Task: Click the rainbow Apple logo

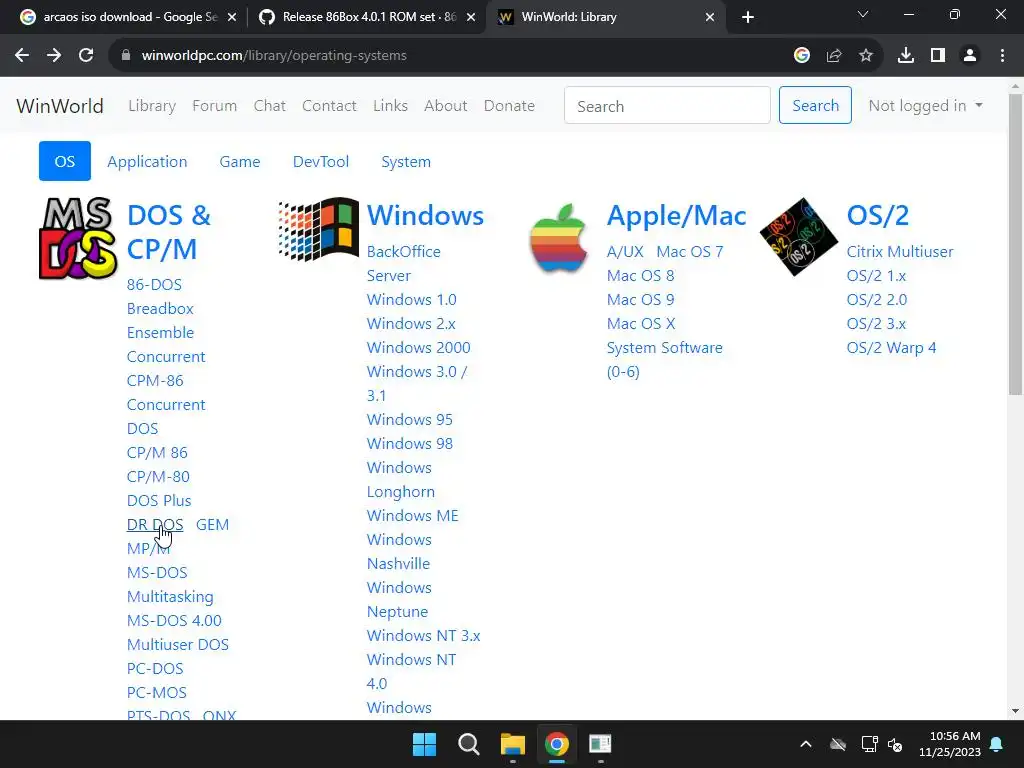Action: [558, 238]
